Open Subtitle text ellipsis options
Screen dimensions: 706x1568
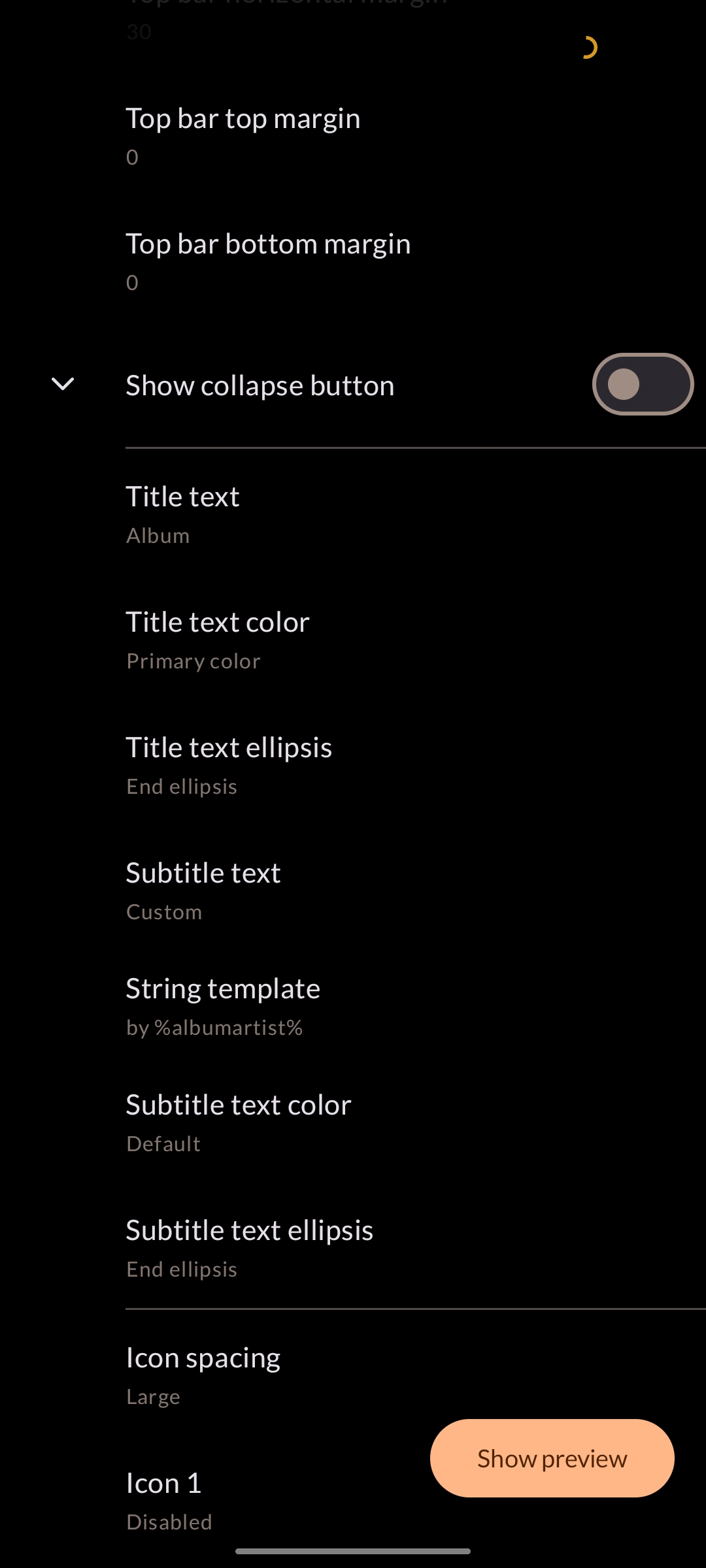(x=353, y=1249)
